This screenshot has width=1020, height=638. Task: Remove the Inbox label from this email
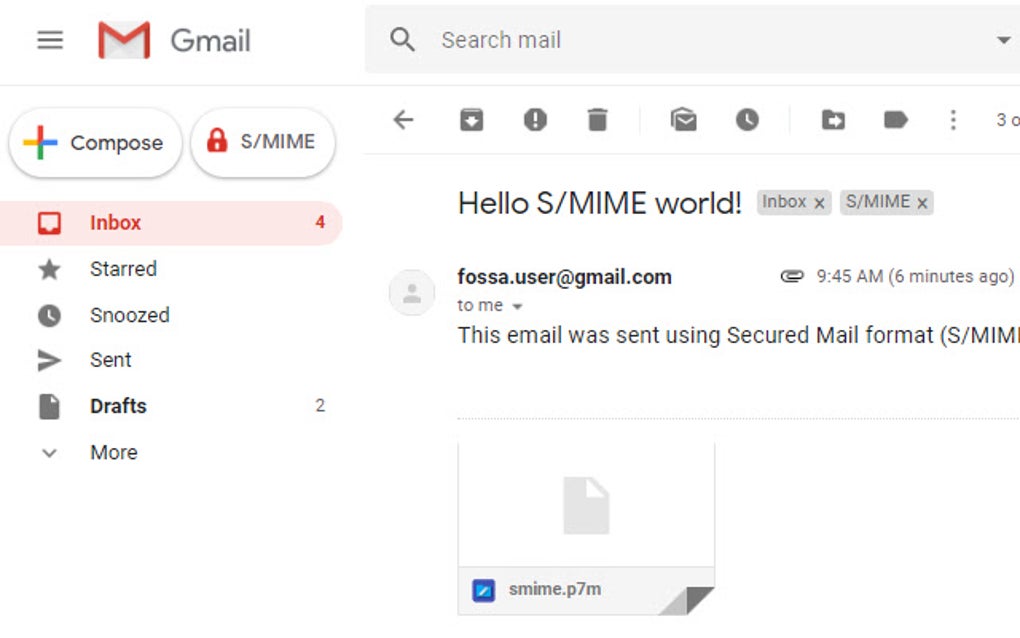coord(820,203)
